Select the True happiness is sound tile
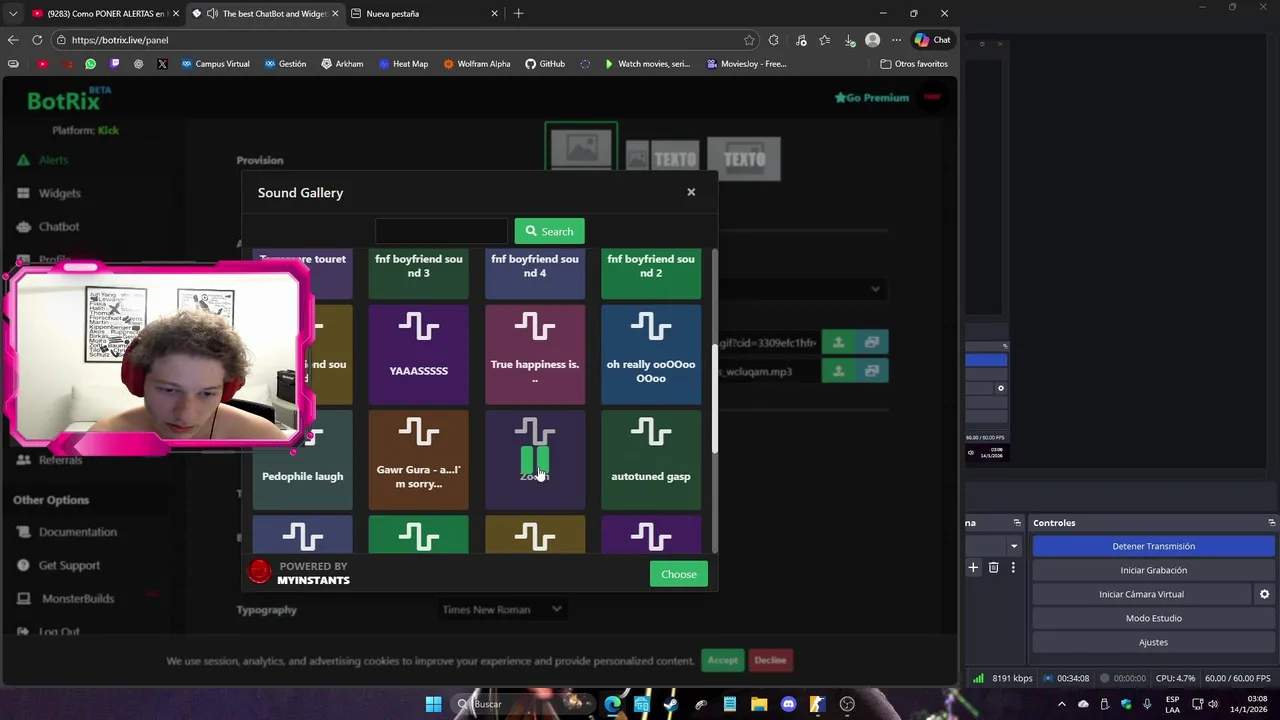1280x720 pixels. pyautogui.click(x=535, y=354)
